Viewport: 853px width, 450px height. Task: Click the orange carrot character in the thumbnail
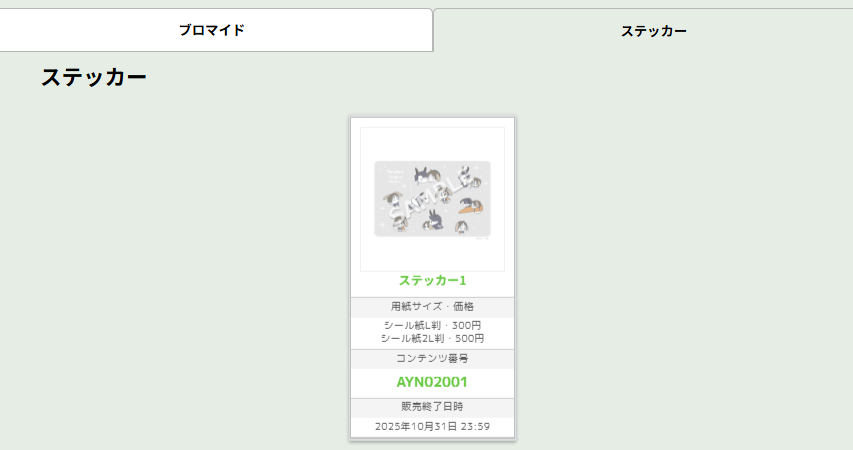coord(471,207)
